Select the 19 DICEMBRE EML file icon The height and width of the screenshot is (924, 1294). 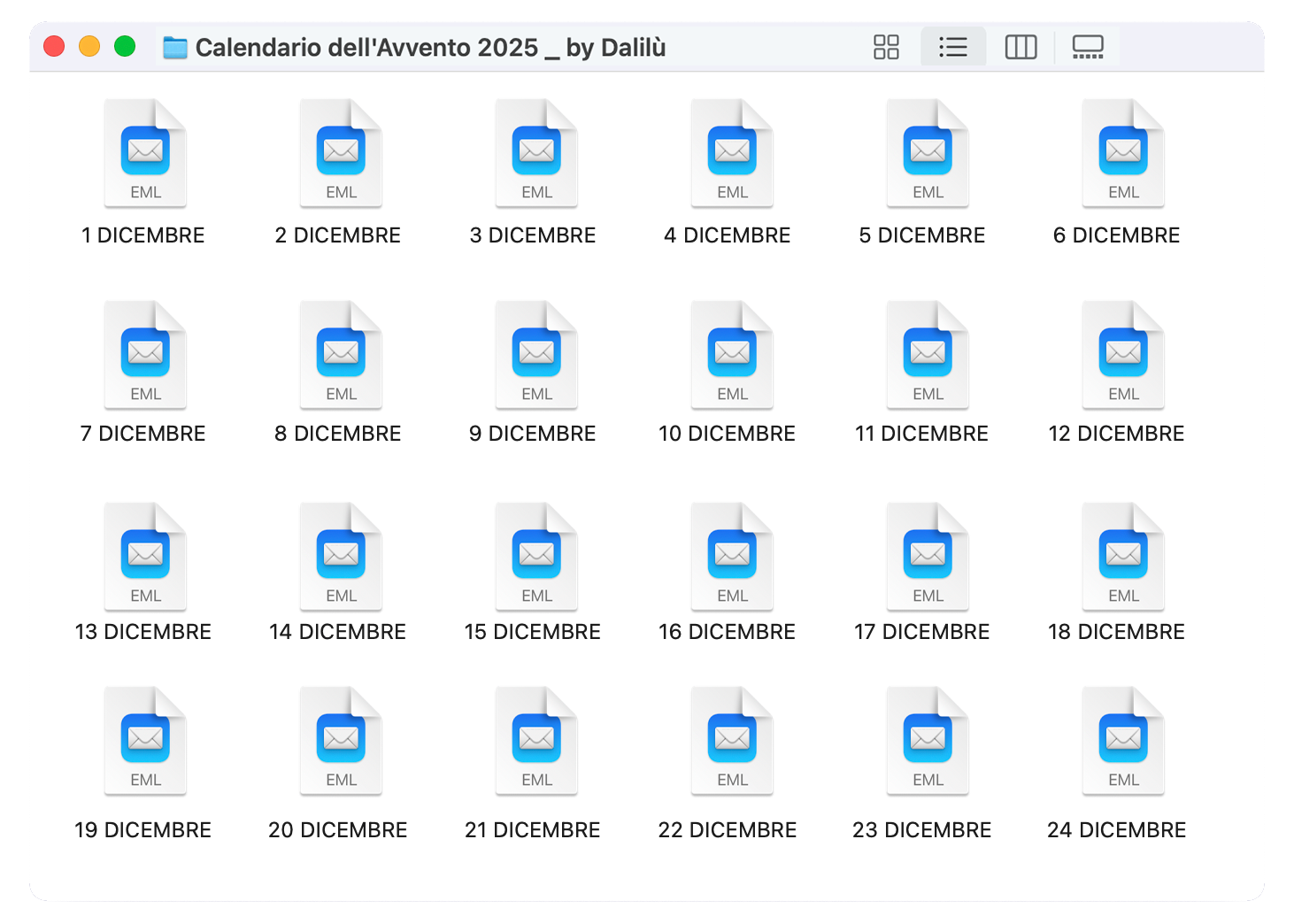tap(146, 741)
